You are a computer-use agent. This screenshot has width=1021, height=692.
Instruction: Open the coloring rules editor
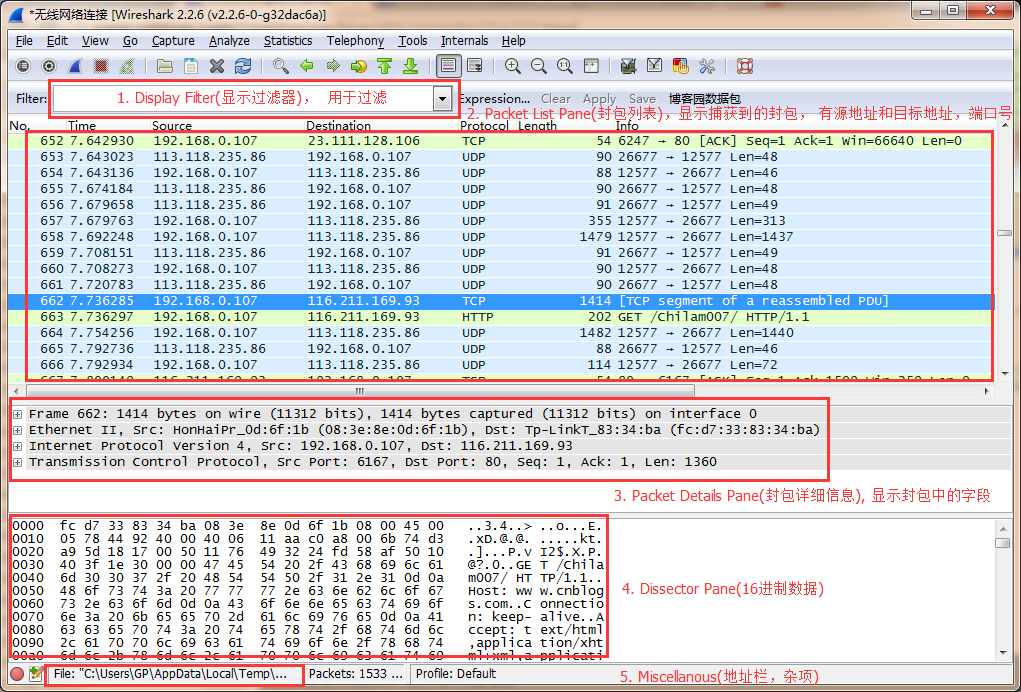coord(681,66)
